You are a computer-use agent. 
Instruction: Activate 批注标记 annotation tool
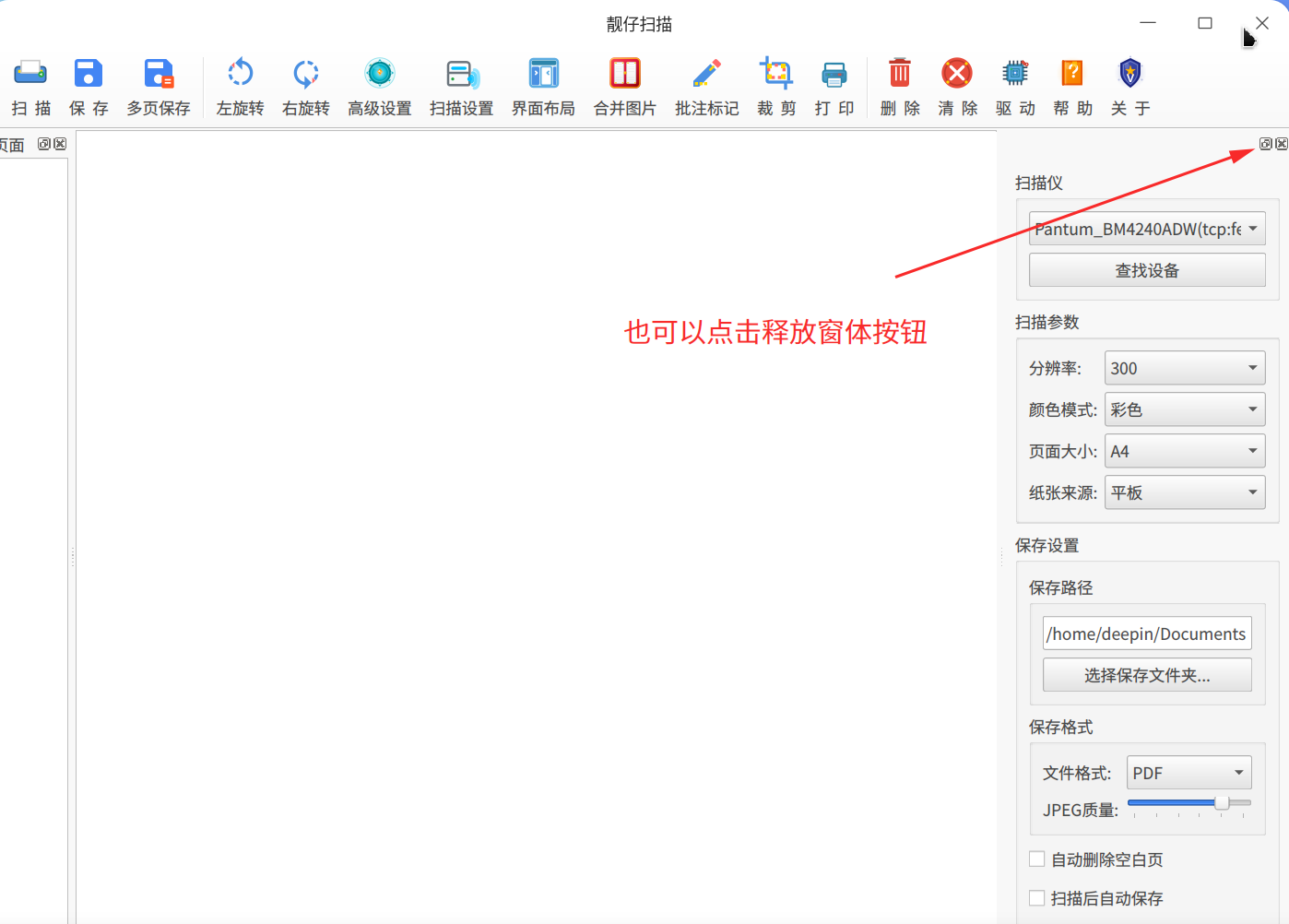pos(707,74)
